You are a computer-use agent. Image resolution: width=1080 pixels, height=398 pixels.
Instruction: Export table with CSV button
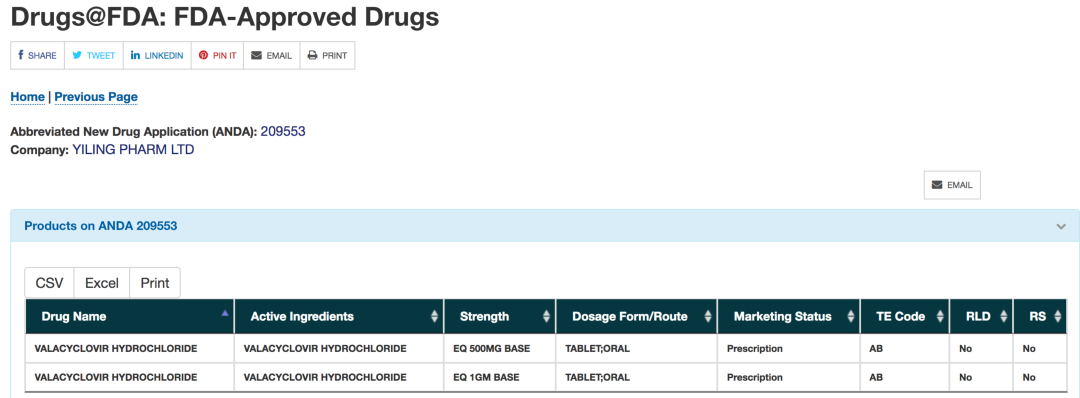tap(49, 283)
